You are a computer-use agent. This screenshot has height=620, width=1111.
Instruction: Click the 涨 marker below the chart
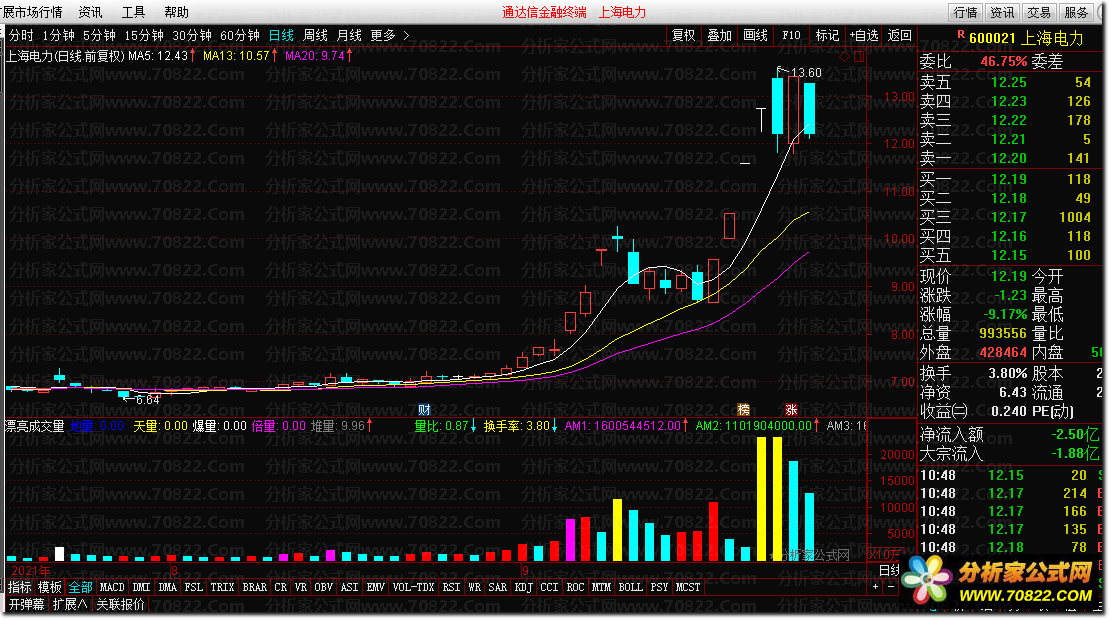[x=791, y=410]
